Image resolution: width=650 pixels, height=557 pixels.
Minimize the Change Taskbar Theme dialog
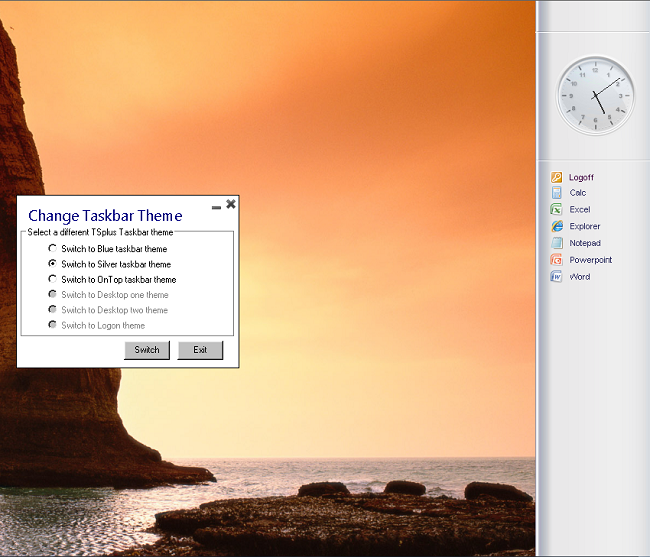216,206
